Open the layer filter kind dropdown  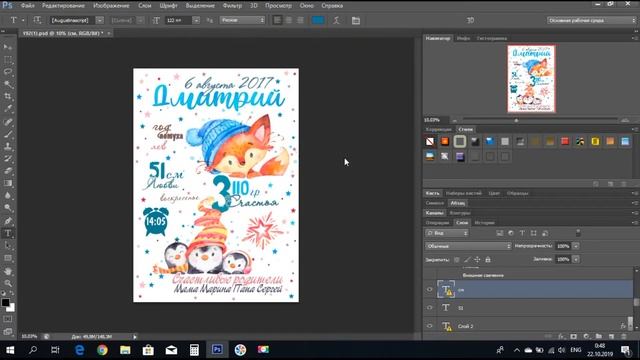pyautogui.click(x=447, y=233)
